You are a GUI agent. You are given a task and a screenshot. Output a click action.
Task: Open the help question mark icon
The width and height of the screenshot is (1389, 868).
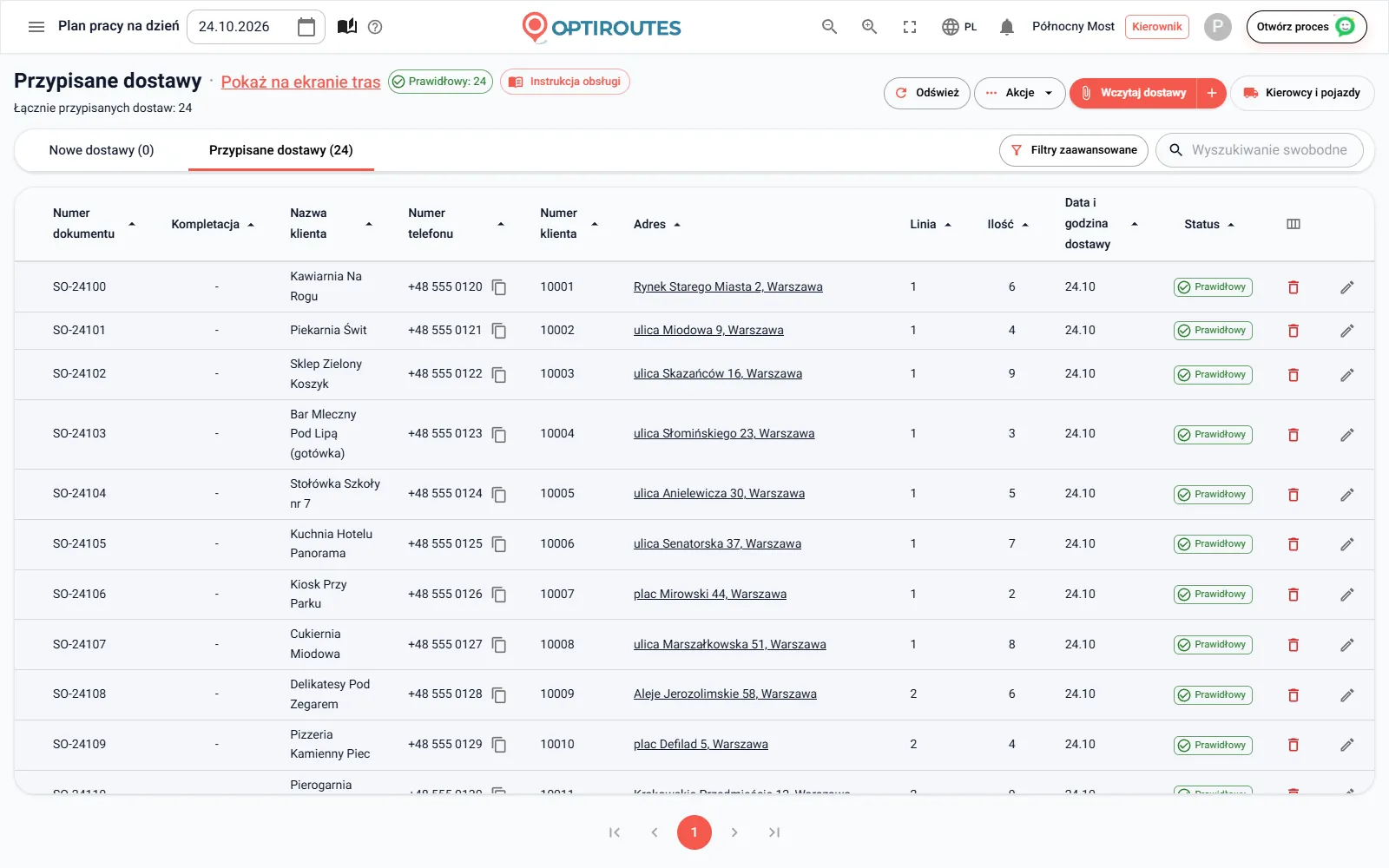point(375,27)
